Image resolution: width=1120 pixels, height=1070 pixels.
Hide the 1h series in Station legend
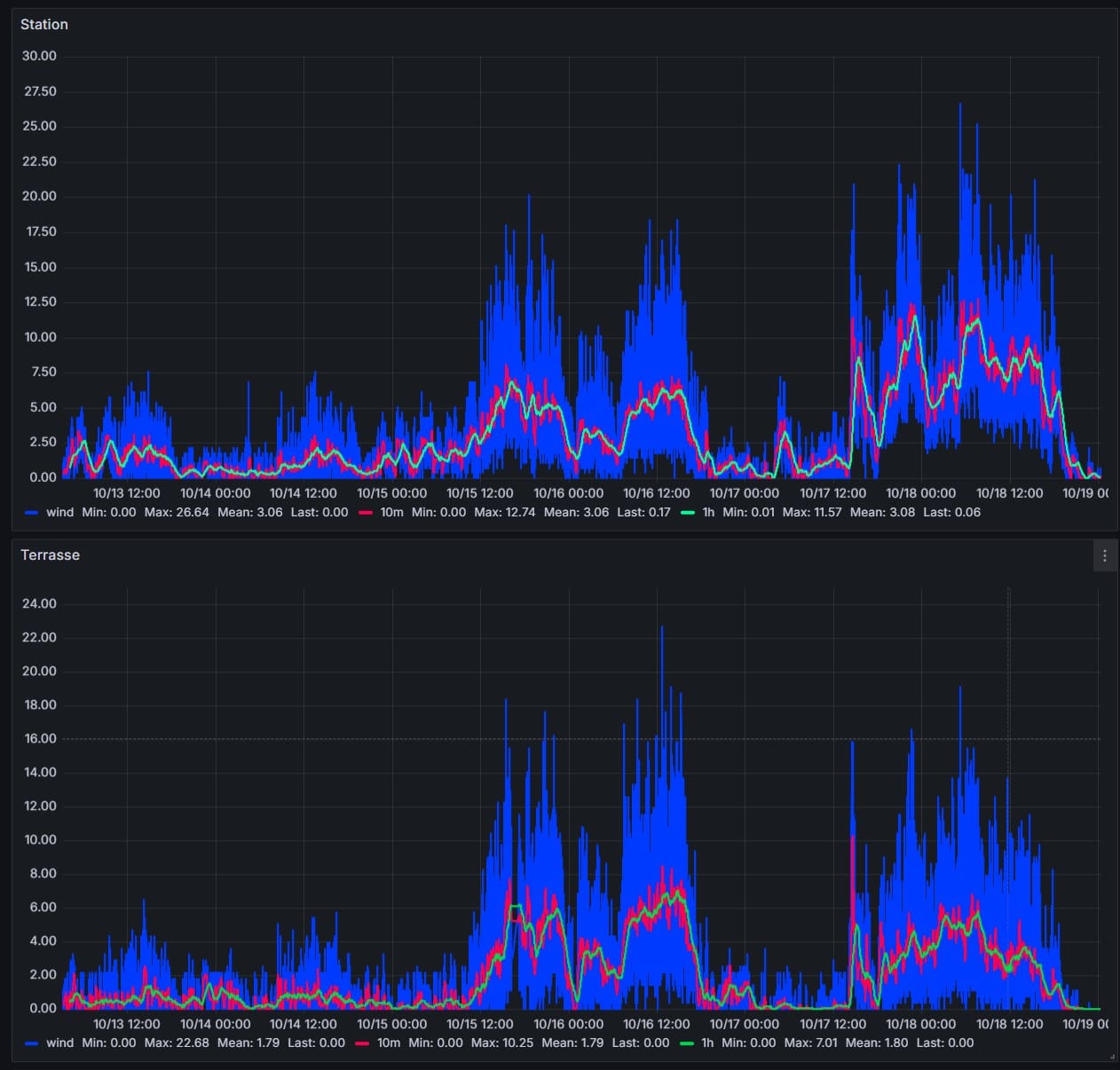[x=707, y=512]
